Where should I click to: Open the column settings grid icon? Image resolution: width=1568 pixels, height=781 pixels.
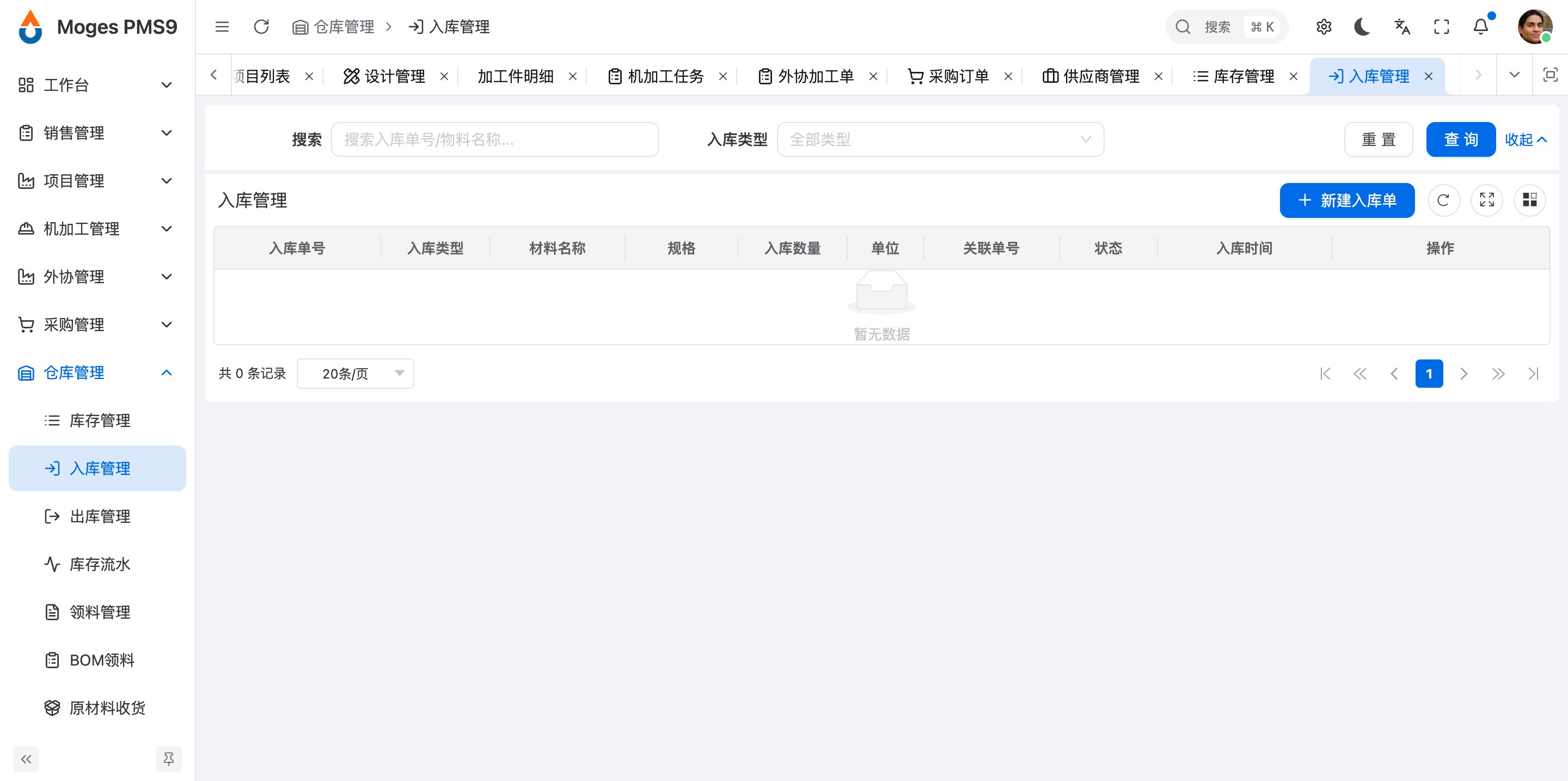click(x=1530, y=200)
